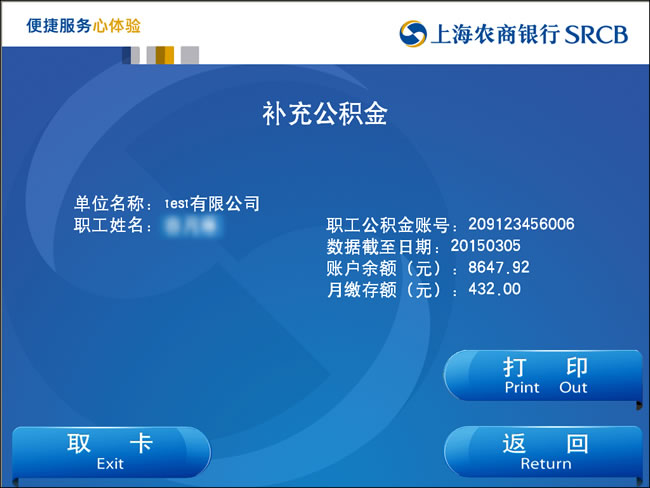Select the account number 209123456006
The height and width of the screenshot is (488, 650).
pyautogui.click(x=521, y=225)
